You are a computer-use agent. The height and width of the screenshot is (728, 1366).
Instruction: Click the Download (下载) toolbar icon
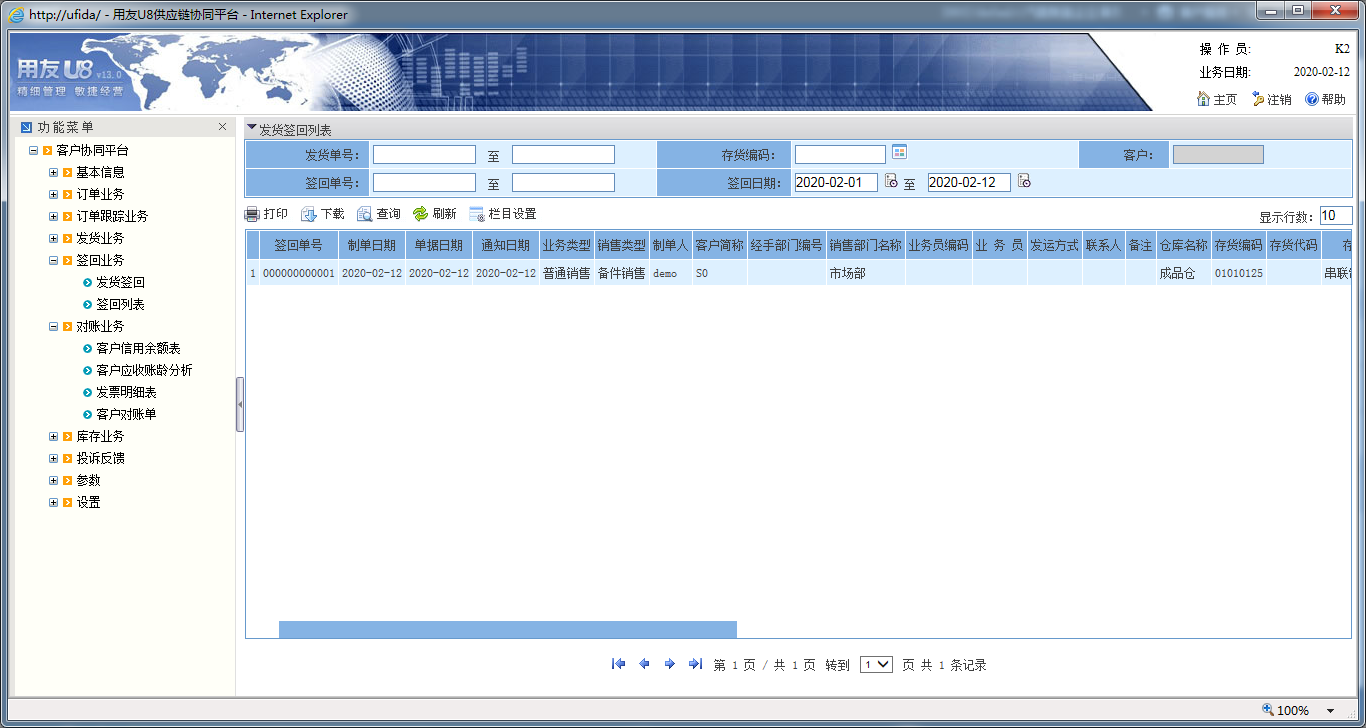(309, 214)
